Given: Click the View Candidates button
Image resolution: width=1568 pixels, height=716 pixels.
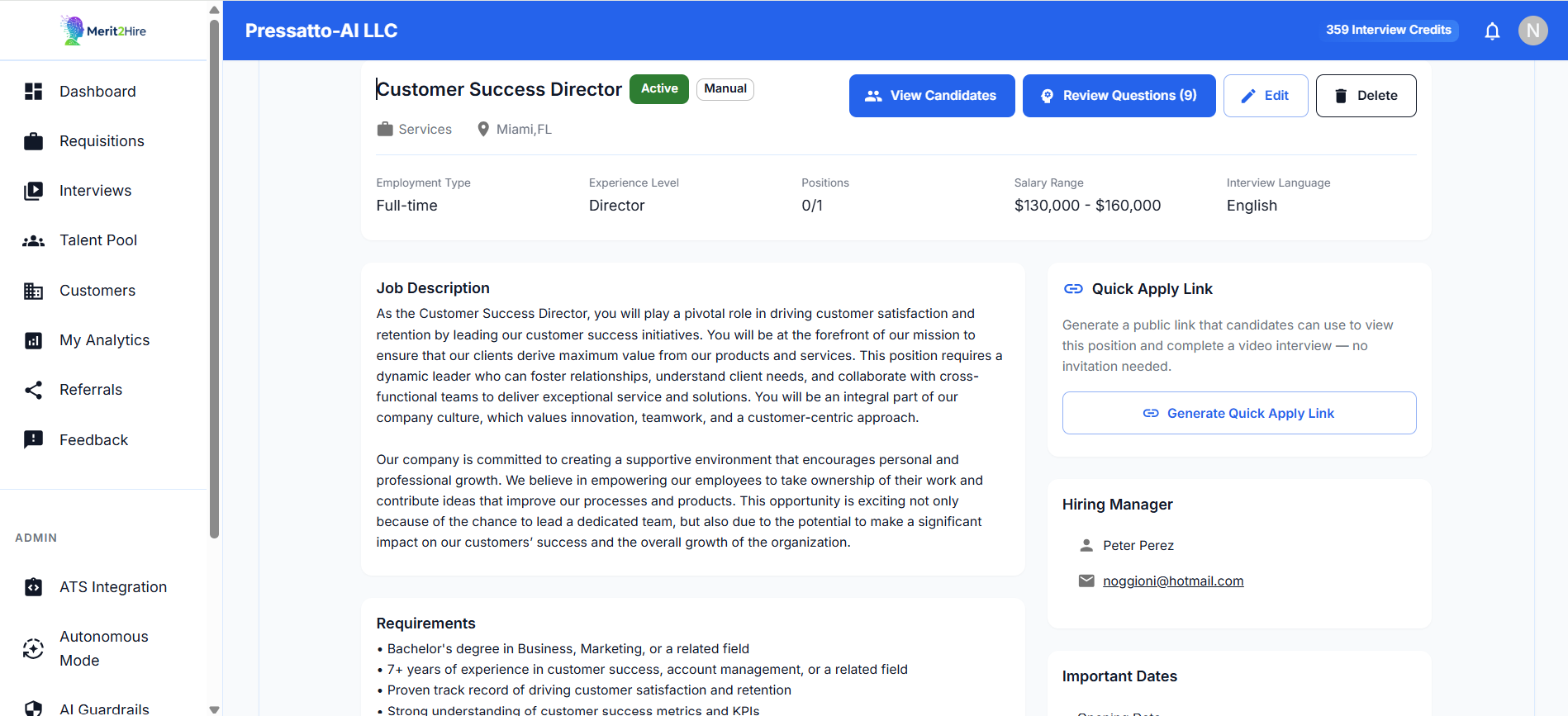Looking at the screenshot, I should [931, 96].
